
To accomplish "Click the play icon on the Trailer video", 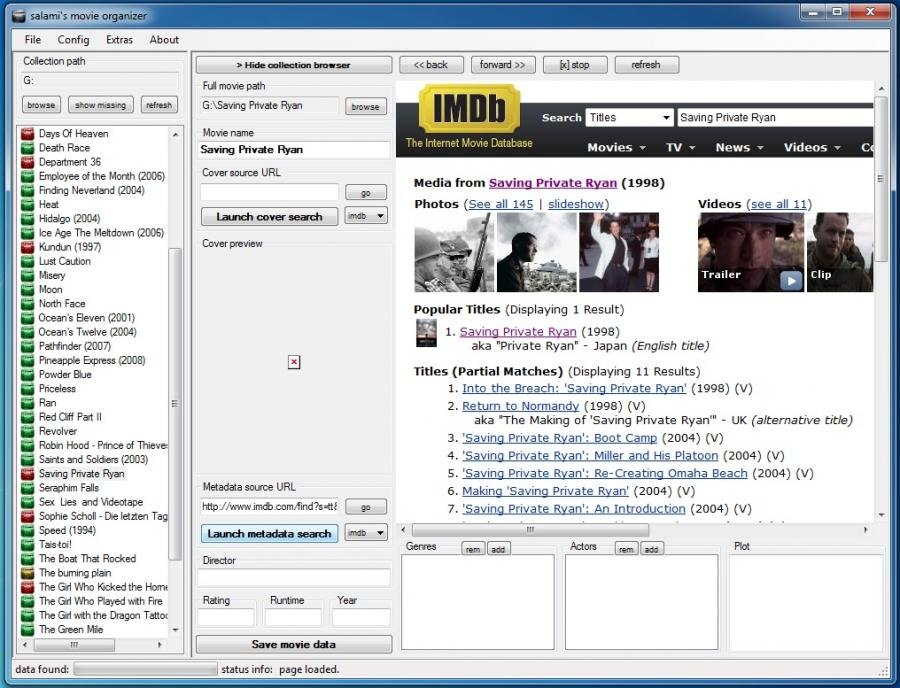I will click(791, 280).
